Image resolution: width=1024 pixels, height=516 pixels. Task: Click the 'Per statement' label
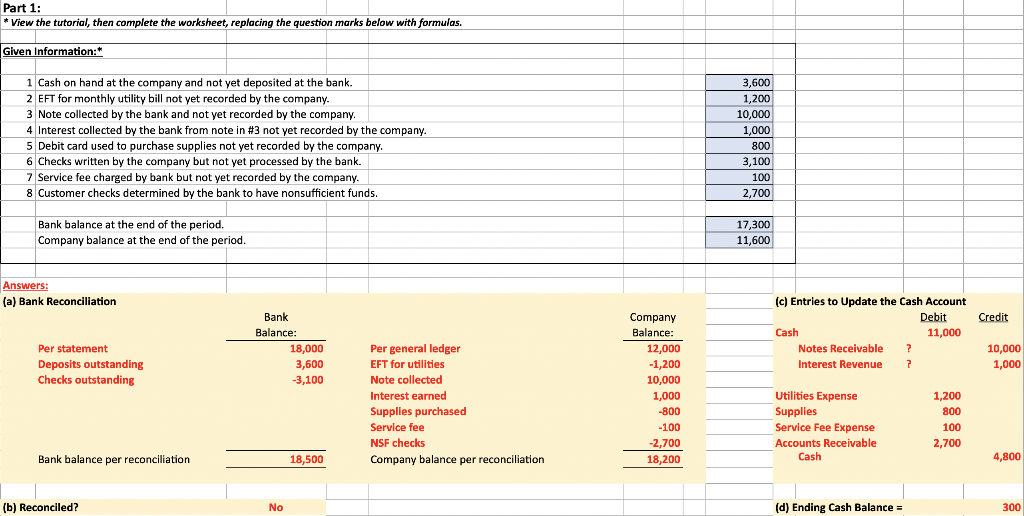pyautogui.click(x=72, y=348)
